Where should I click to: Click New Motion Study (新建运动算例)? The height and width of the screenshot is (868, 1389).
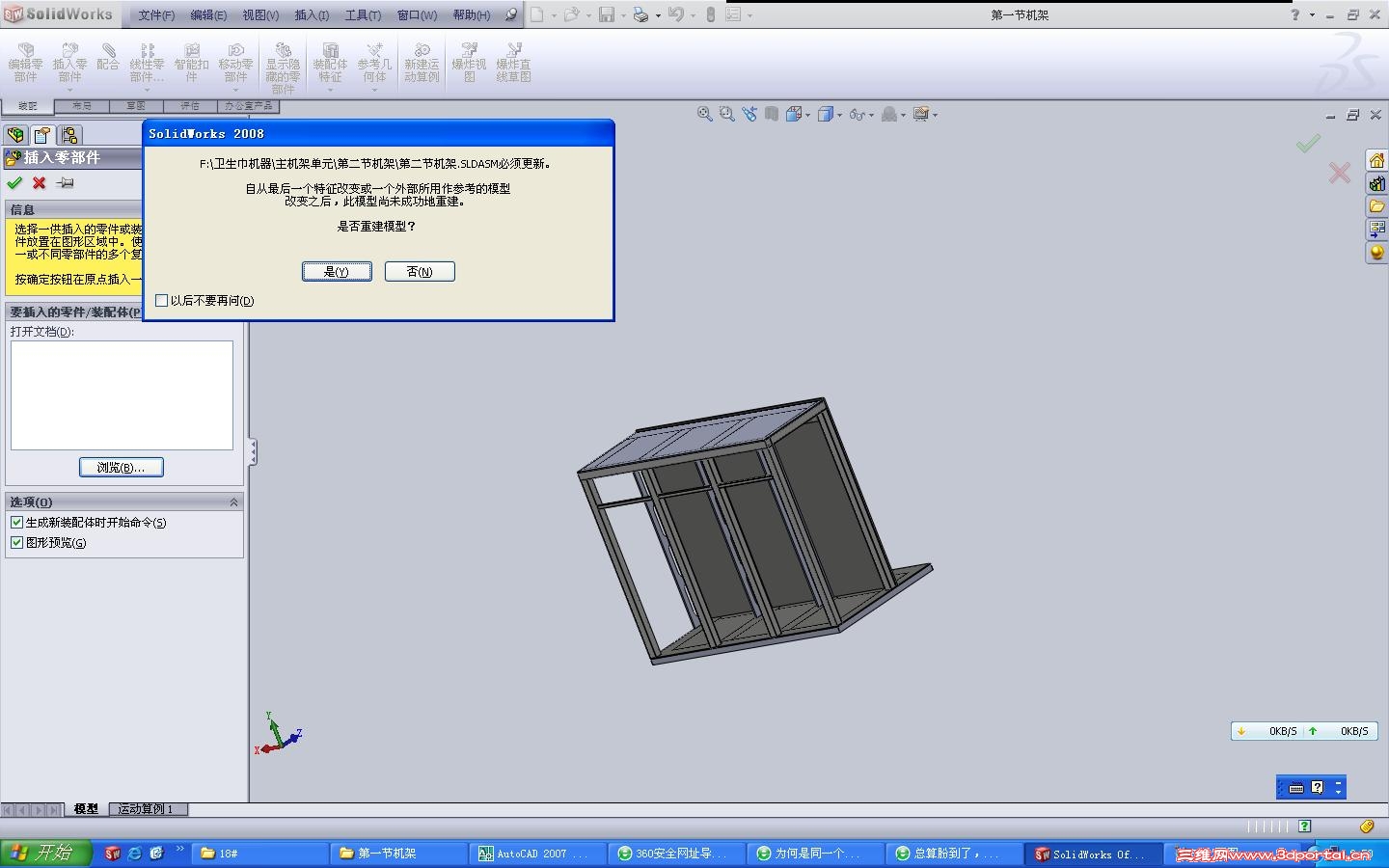[x=422, y=63]
